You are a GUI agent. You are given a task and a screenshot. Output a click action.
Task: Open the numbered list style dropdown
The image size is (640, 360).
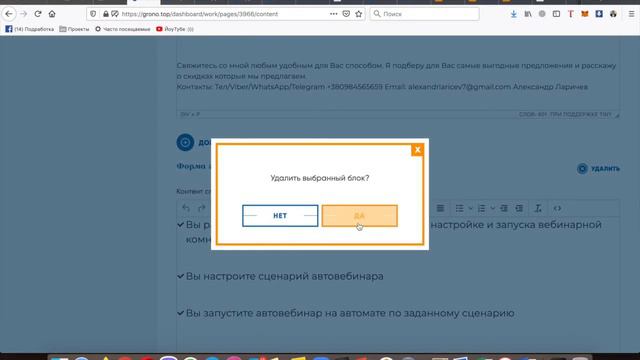(x=493, y=208)
